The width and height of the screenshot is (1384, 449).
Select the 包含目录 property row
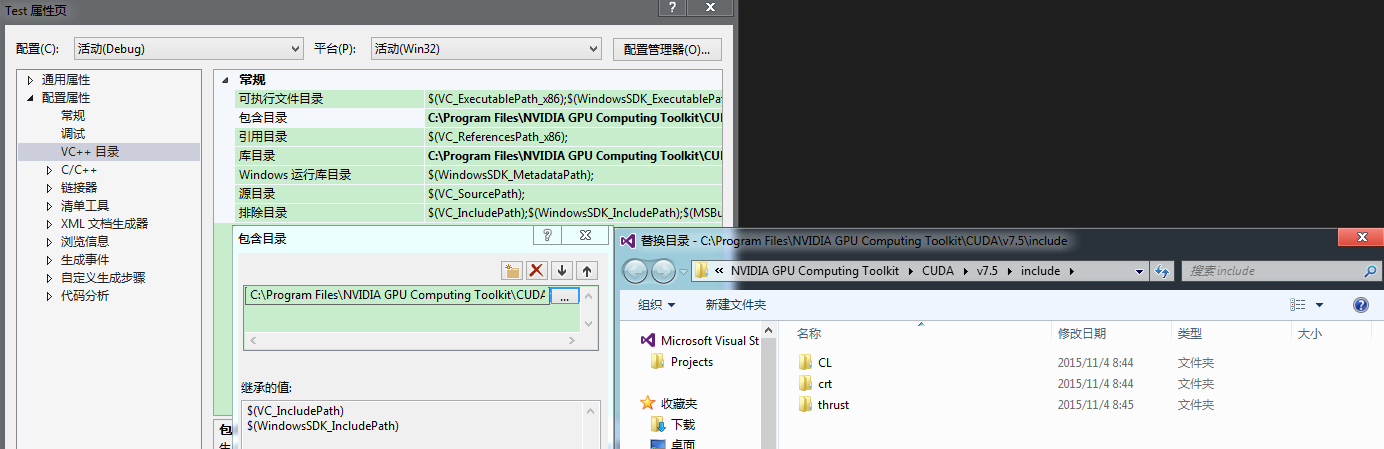pyautogui.click(x=477, y=118)
